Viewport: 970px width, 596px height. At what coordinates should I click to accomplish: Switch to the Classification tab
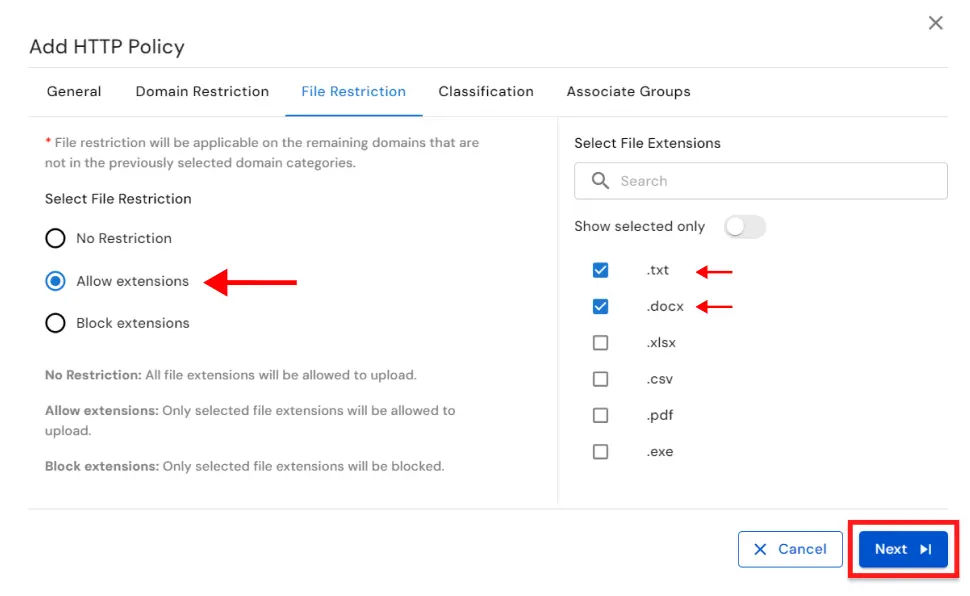point(486,91)
